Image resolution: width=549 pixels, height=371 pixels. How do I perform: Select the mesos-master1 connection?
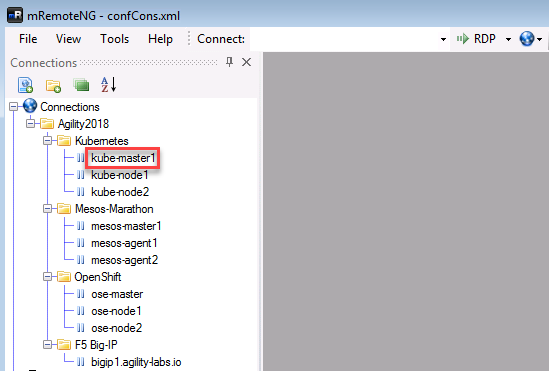point(126,226)
